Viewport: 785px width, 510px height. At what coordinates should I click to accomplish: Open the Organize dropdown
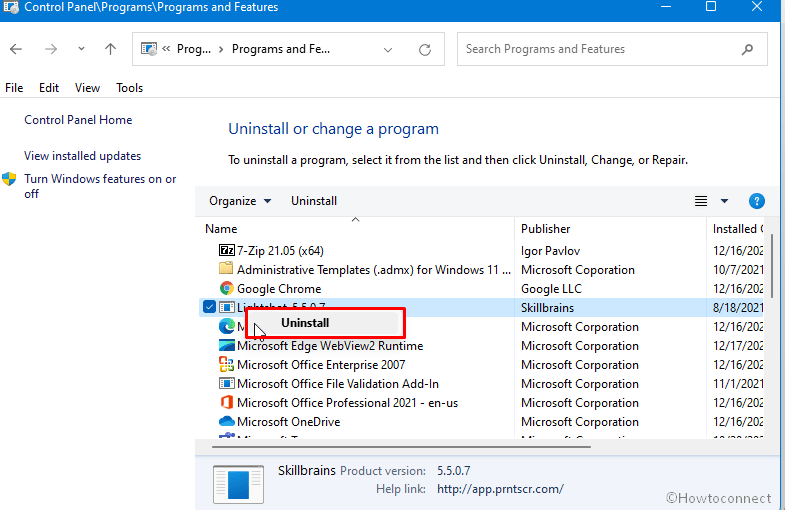240,201
